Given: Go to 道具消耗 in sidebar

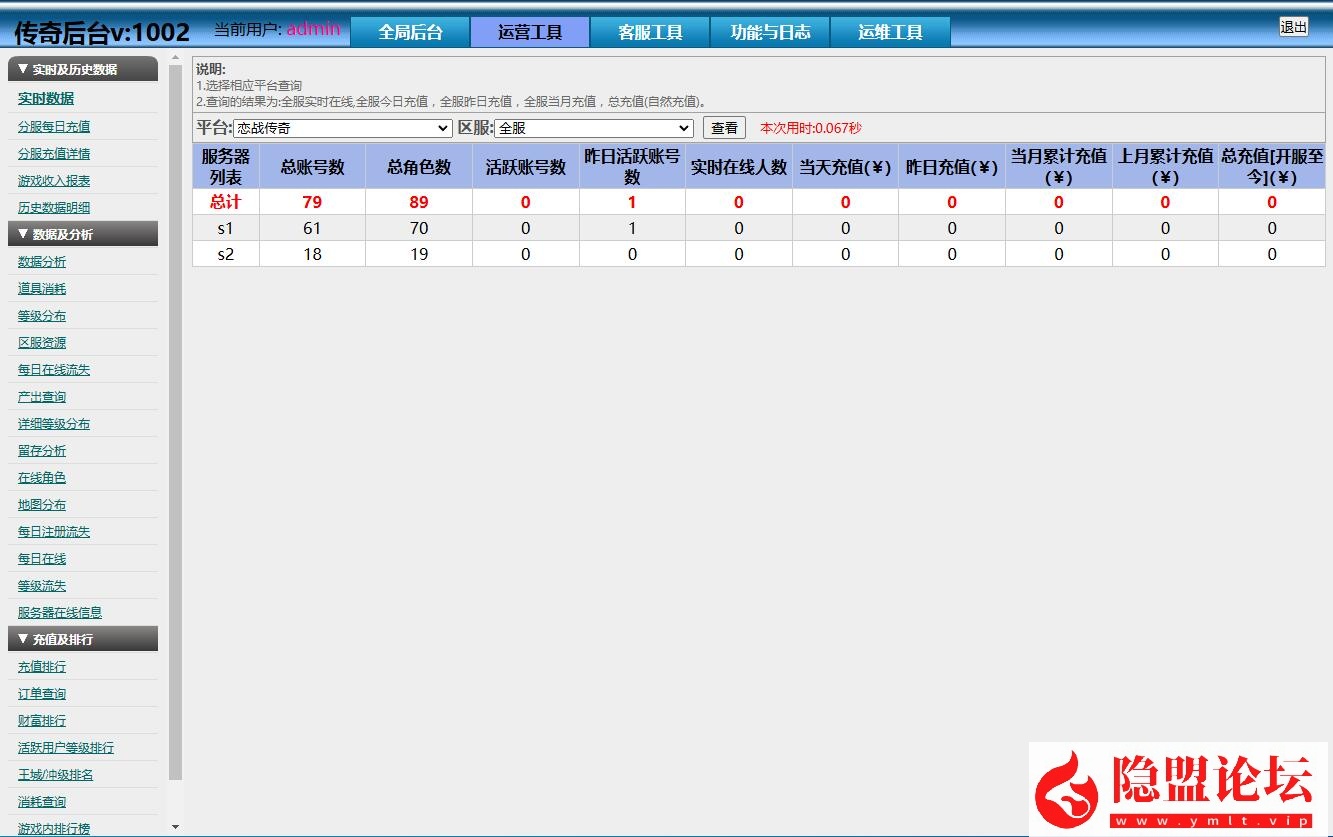Looking at the screenshot, I should [x=42, y=289].
